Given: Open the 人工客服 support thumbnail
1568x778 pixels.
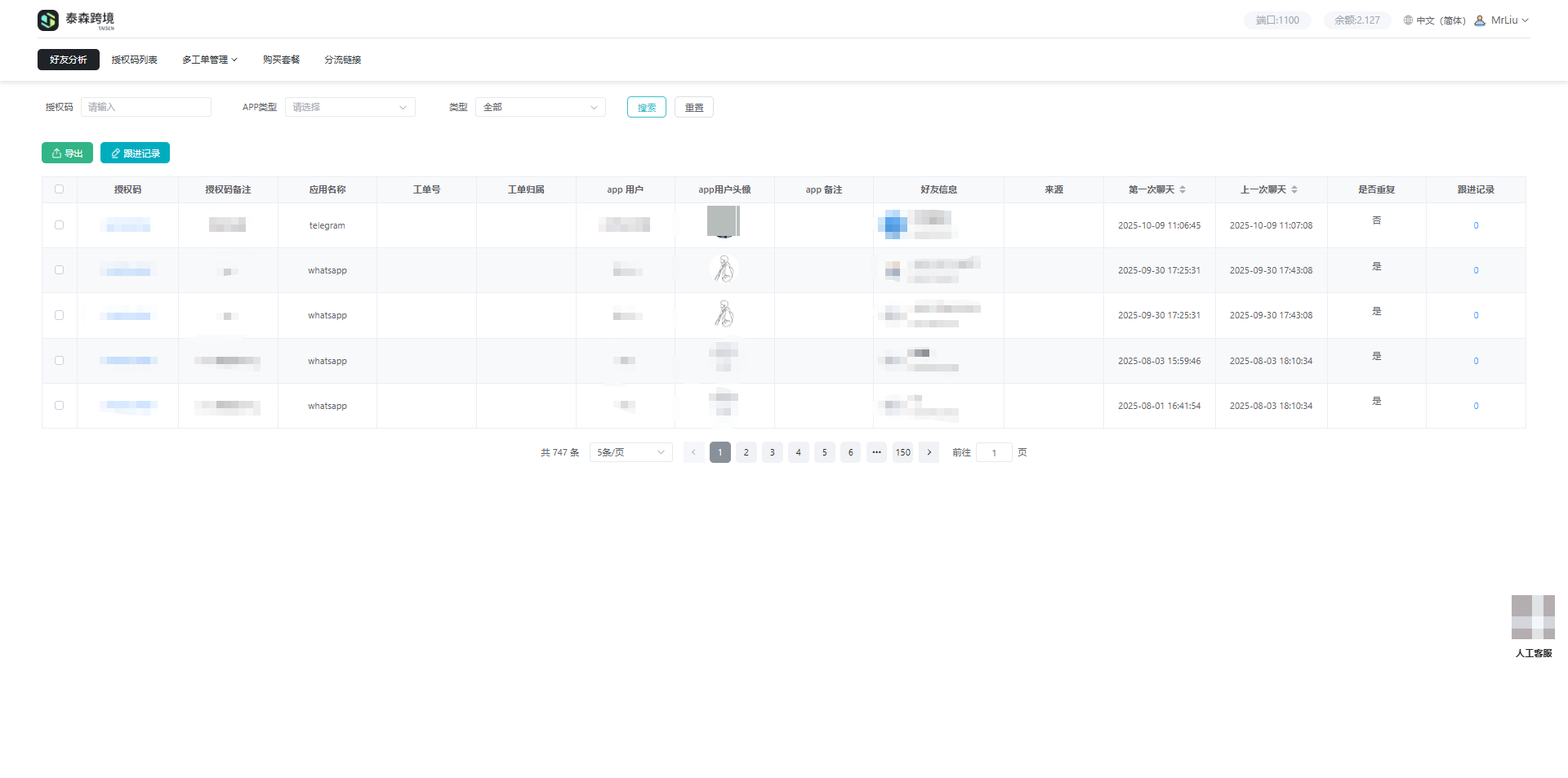Looking at the screenshot, I should pyautogui.click(x=1533, y=617).
